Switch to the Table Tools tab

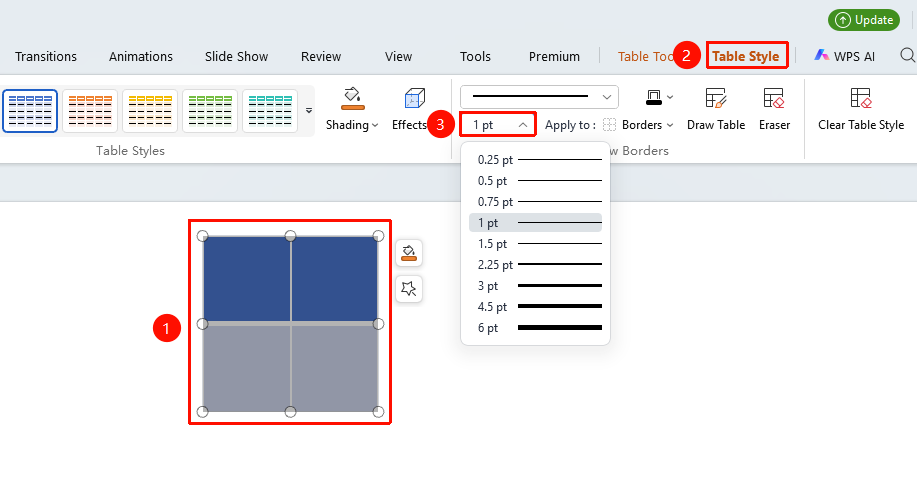646,57
